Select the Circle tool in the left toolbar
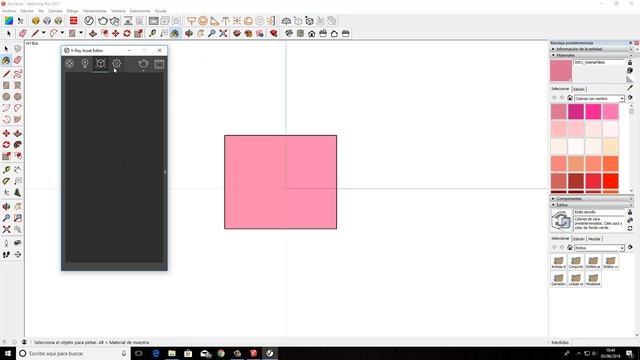The width and height of the screenshot is (640, 360). tap(6, 97)
